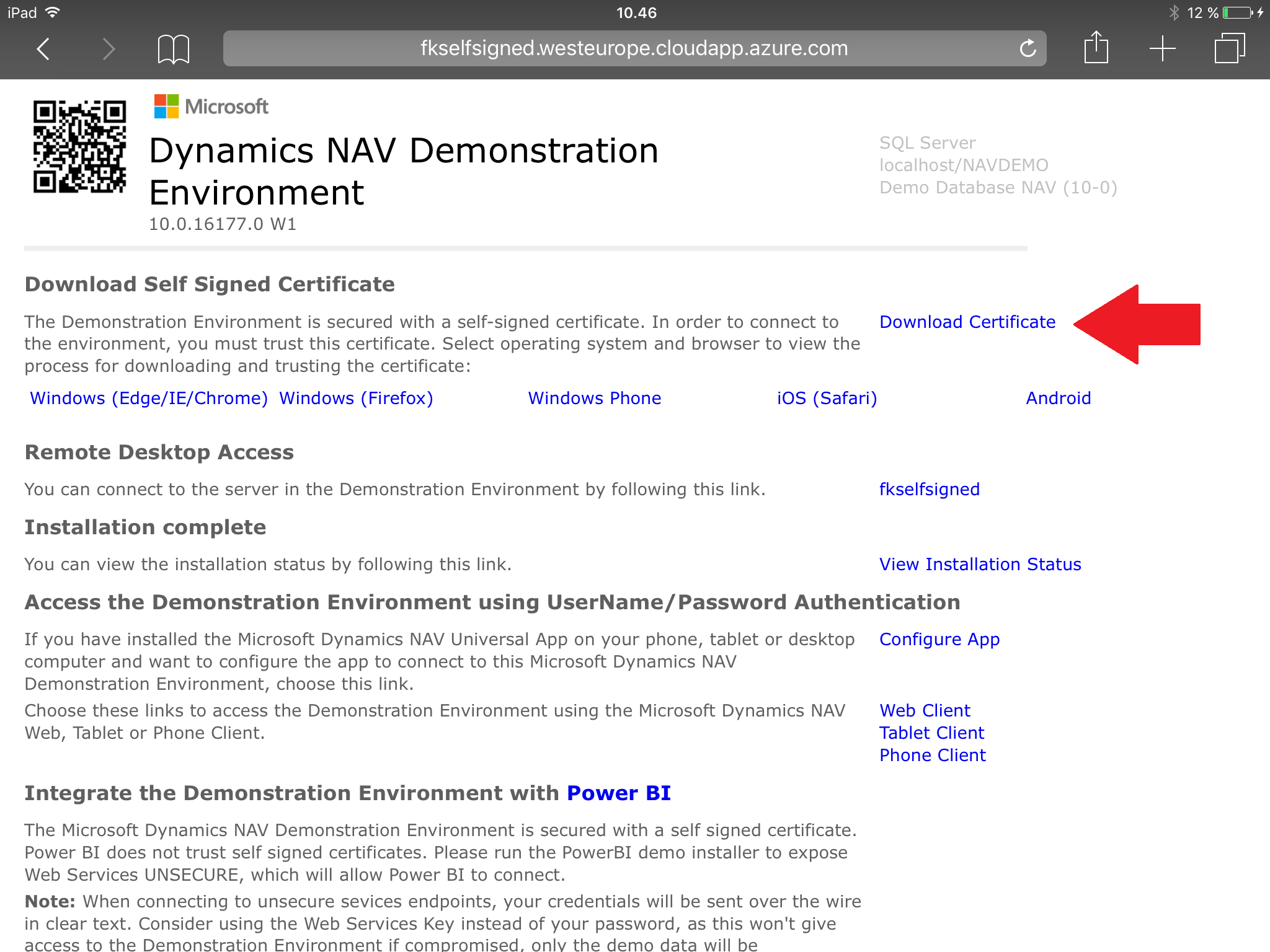
Task: Tap the Safari back arrow
Action: pyautogui.click(x=43, y=48)
